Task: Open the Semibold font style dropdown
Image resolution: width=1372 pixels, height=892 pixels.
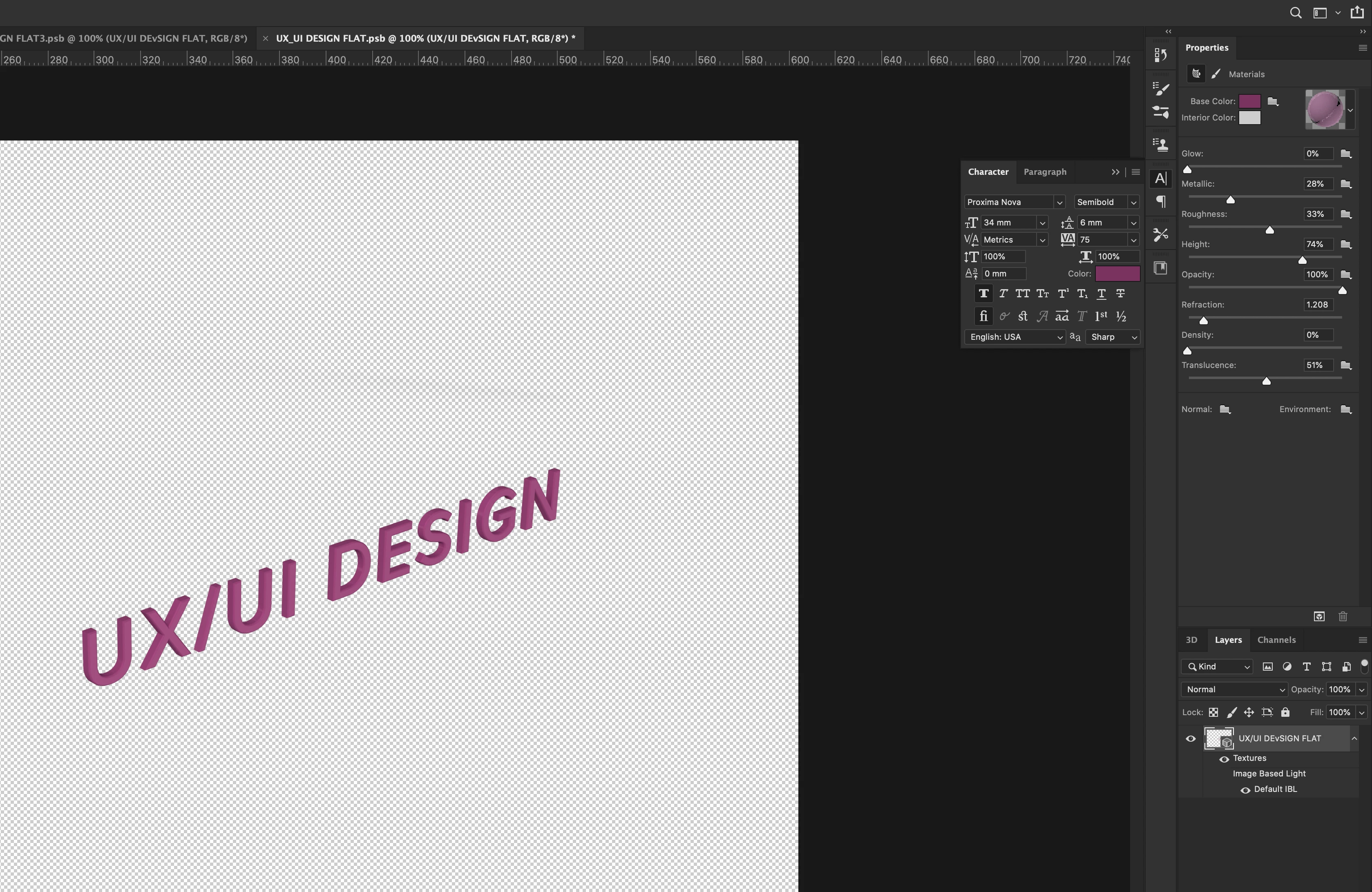Action: [x=1133, y=202]
